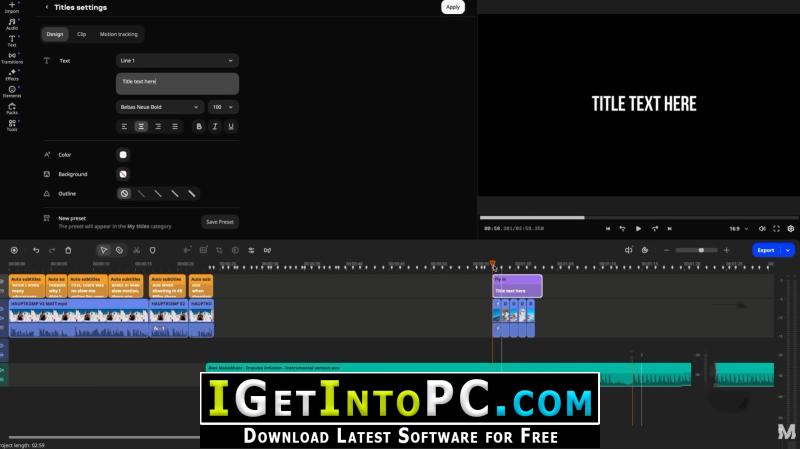Open the Background color swatch
Image resolution: width=800 pixels, height=449 pixels.
click(x=123, y=174)
